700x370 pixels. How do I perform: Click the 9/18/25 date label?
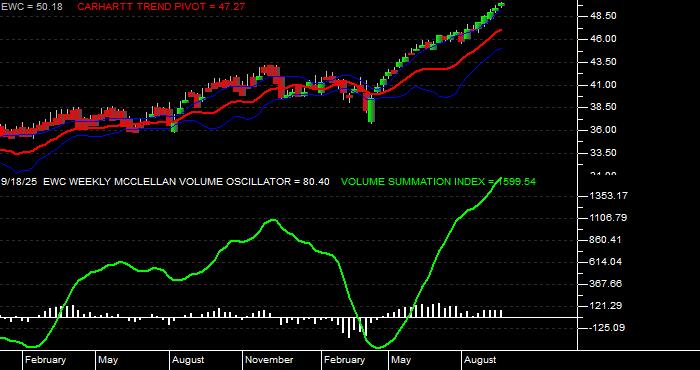click(x=20, y=182)
